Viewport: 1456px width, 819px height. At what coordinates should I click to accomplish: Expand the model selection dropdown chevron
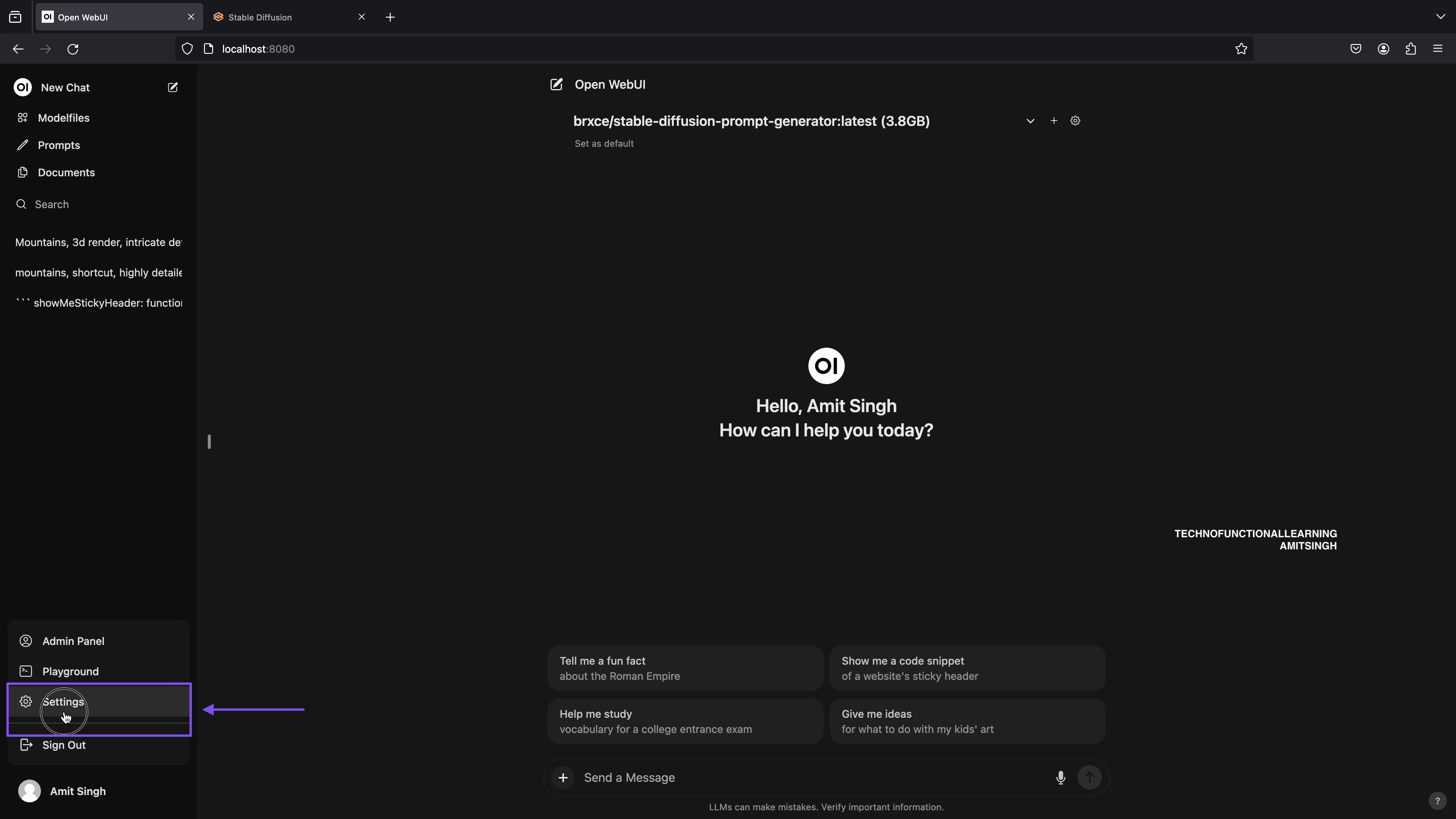click(x=1030, y=121)
